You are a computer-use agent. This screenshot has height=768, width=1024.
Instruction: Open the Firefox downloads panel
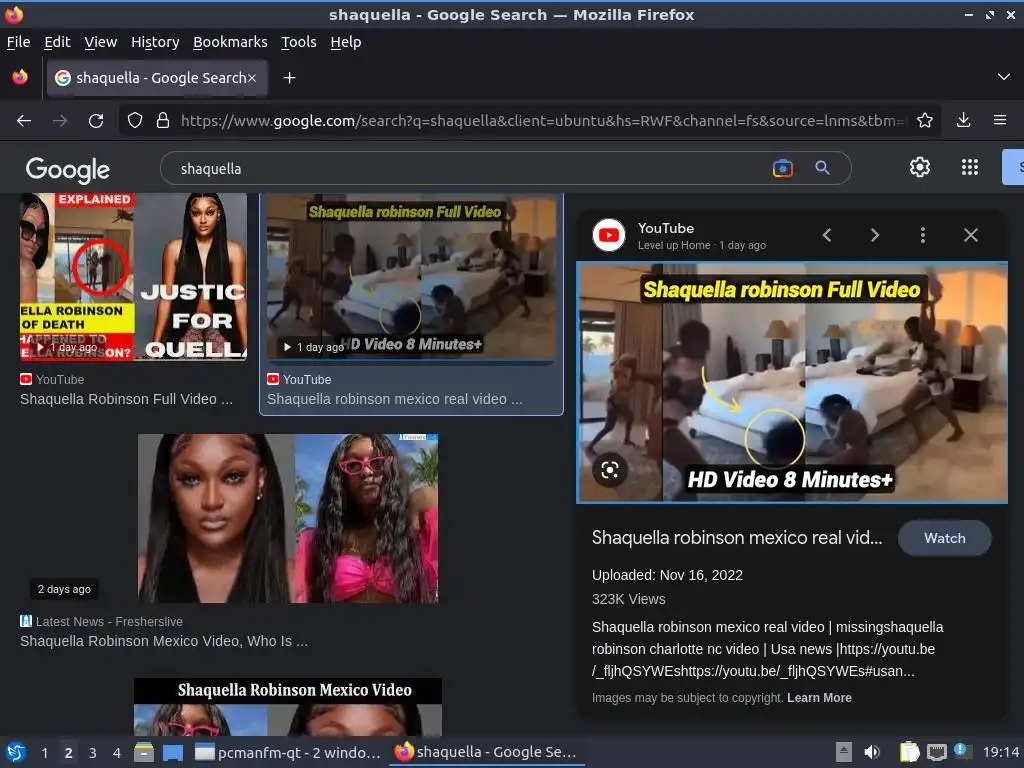[x=963, y=120]
